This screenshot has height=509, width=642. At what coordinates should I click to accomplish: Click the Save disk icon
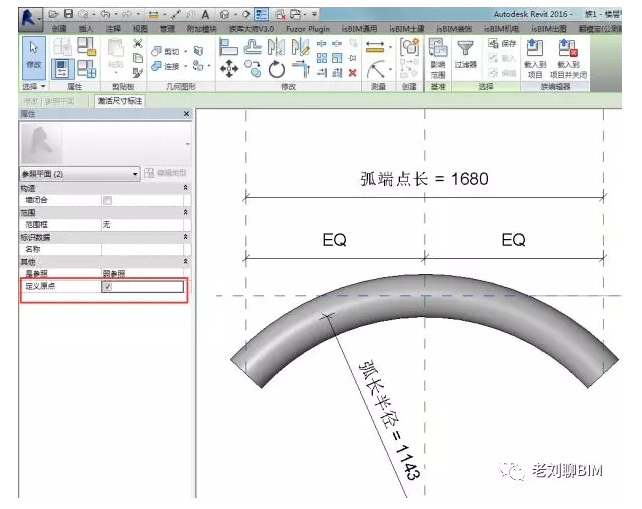pos(68,14)
